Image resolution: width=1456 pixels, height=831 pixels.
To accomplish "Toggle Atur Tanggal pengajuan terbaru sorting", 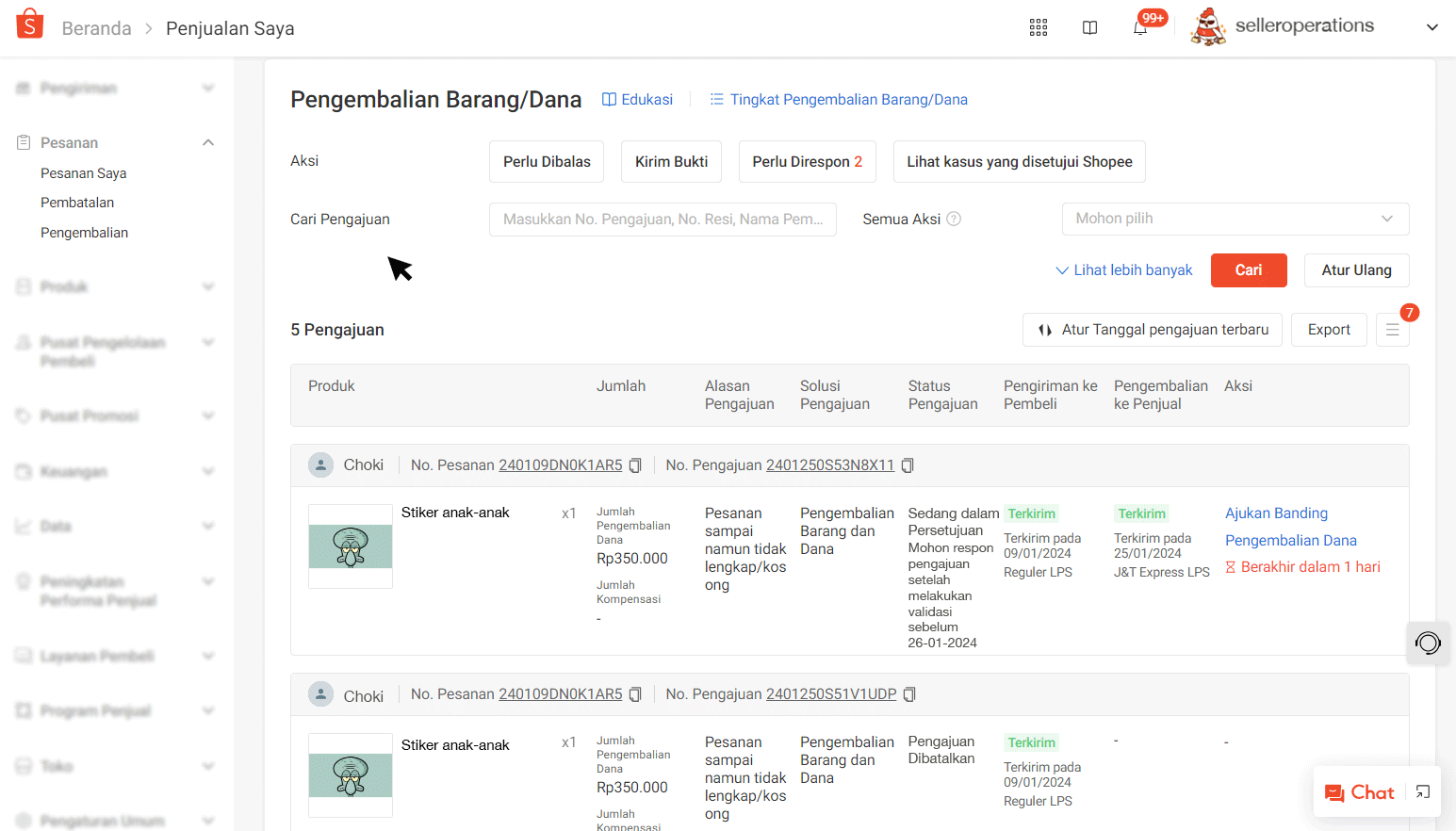I will 1152,330.
